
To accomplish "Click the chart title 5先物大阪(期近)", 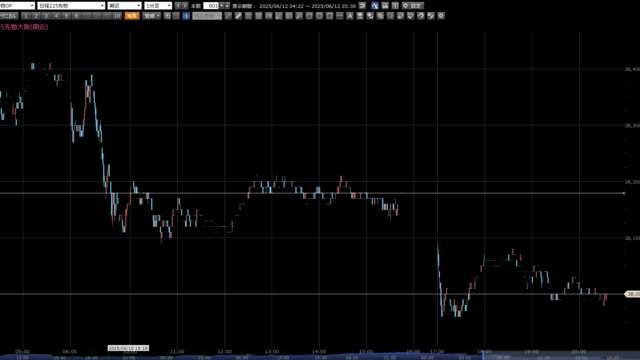I will [x=24, y=27].
